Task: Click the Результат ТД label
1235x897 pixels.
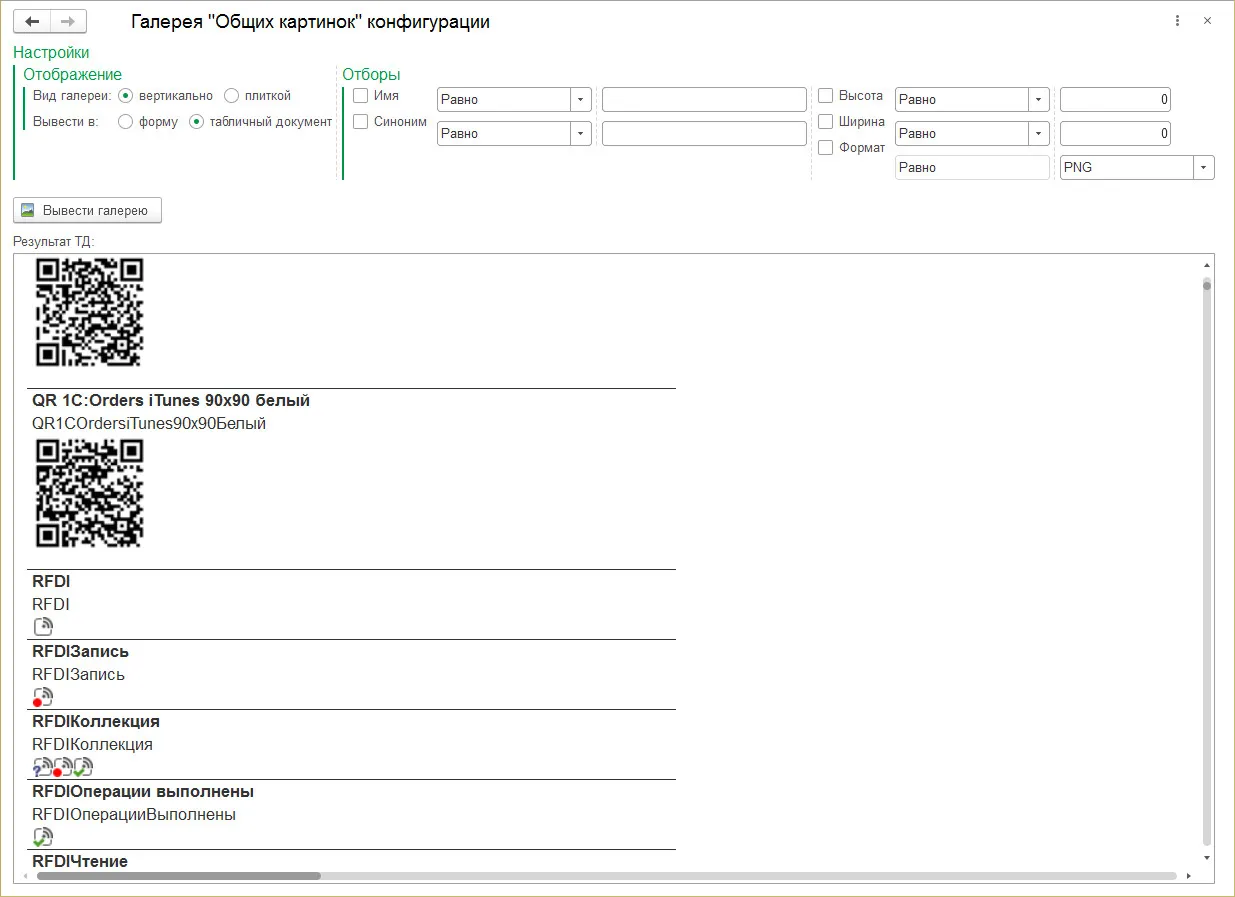Action: [x=53, y=241]
